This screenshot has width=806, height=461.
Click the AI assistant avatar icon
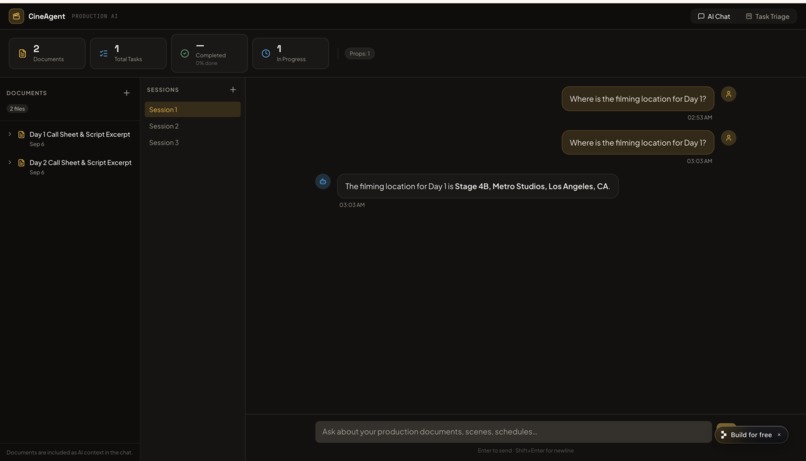[323, 181]
